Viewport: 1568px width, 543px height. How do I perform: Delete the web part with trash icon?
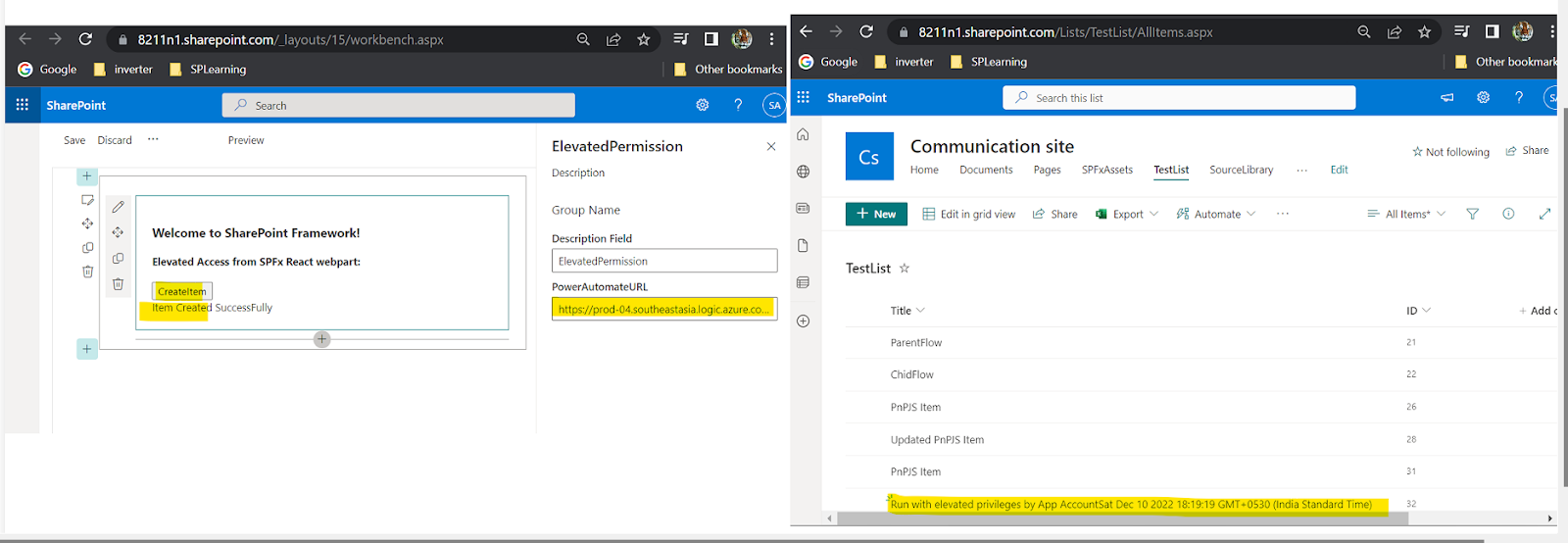click(x=118, y=284)
